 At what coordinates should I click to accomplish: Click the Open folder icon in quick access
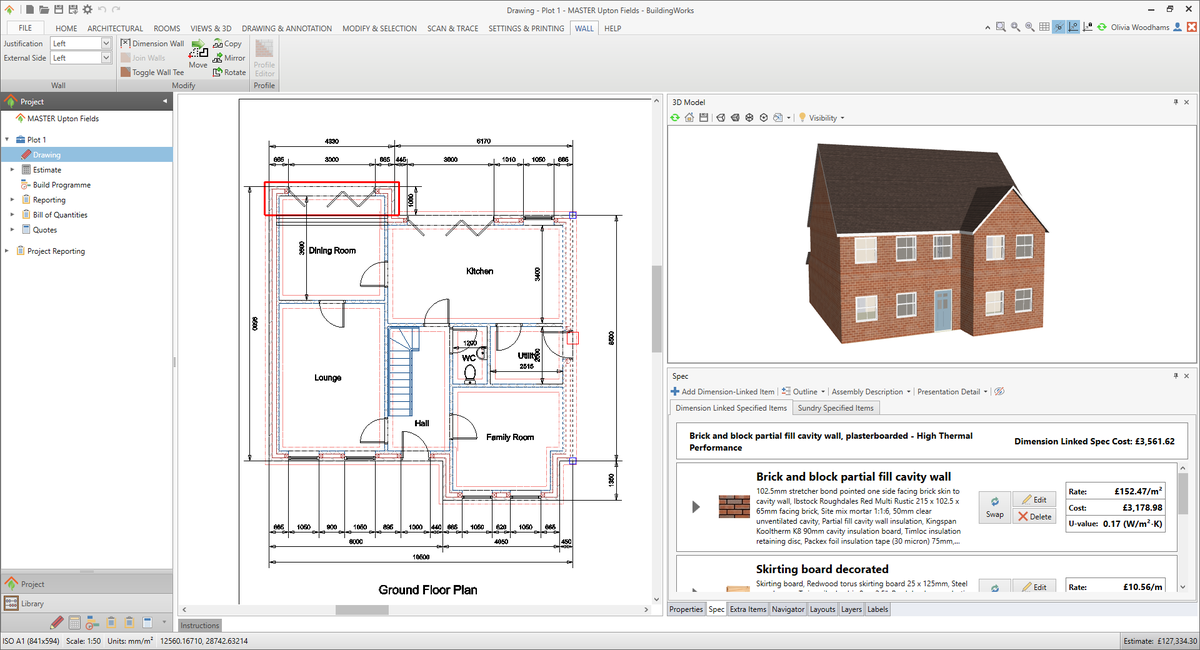point(45,9)
